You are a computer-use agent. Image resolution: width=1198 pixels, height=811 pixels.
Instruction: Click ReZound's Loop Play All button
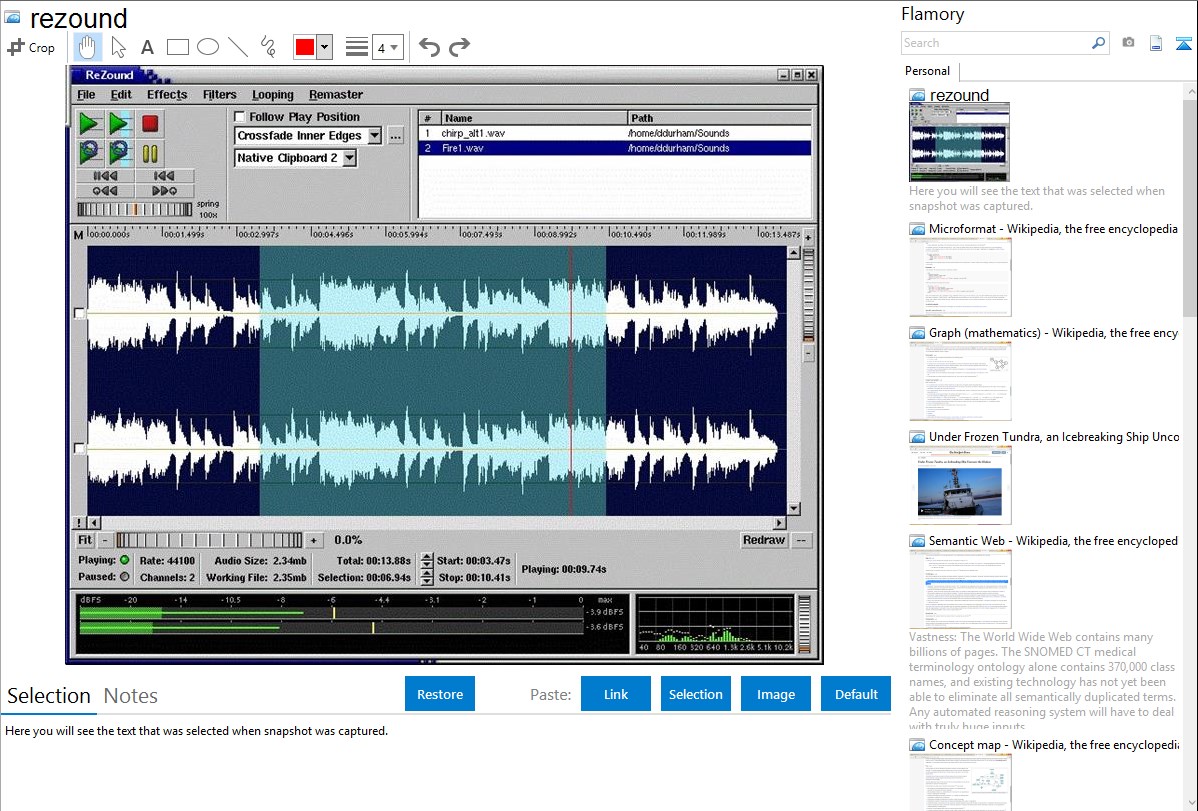pyautogui.click(x=89, y=152)
